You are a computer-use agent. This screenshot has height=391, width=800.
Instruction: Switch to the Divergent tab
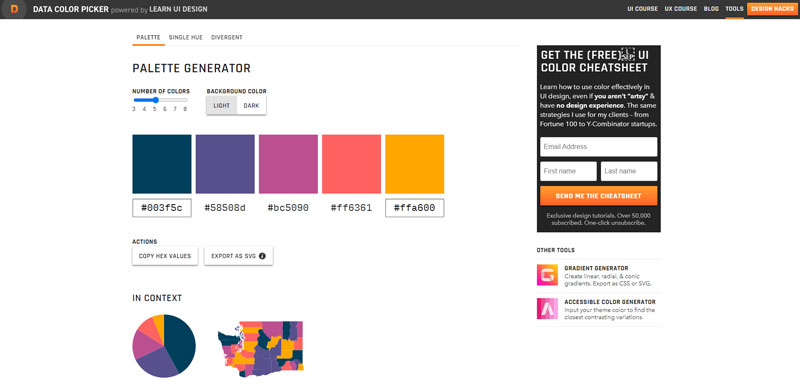coord(227,37)
